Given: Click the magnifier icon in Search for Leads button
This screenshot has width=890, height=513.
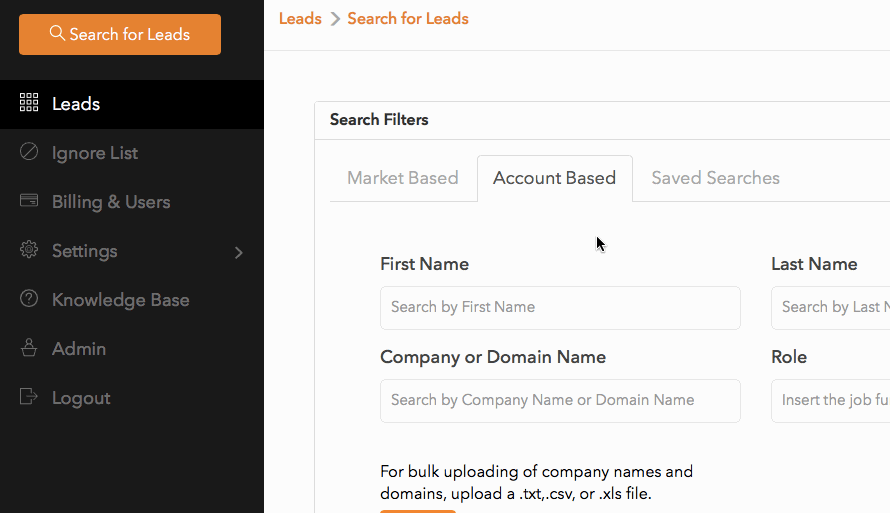Looking at the screenshot, I should (x=57, y=33).
